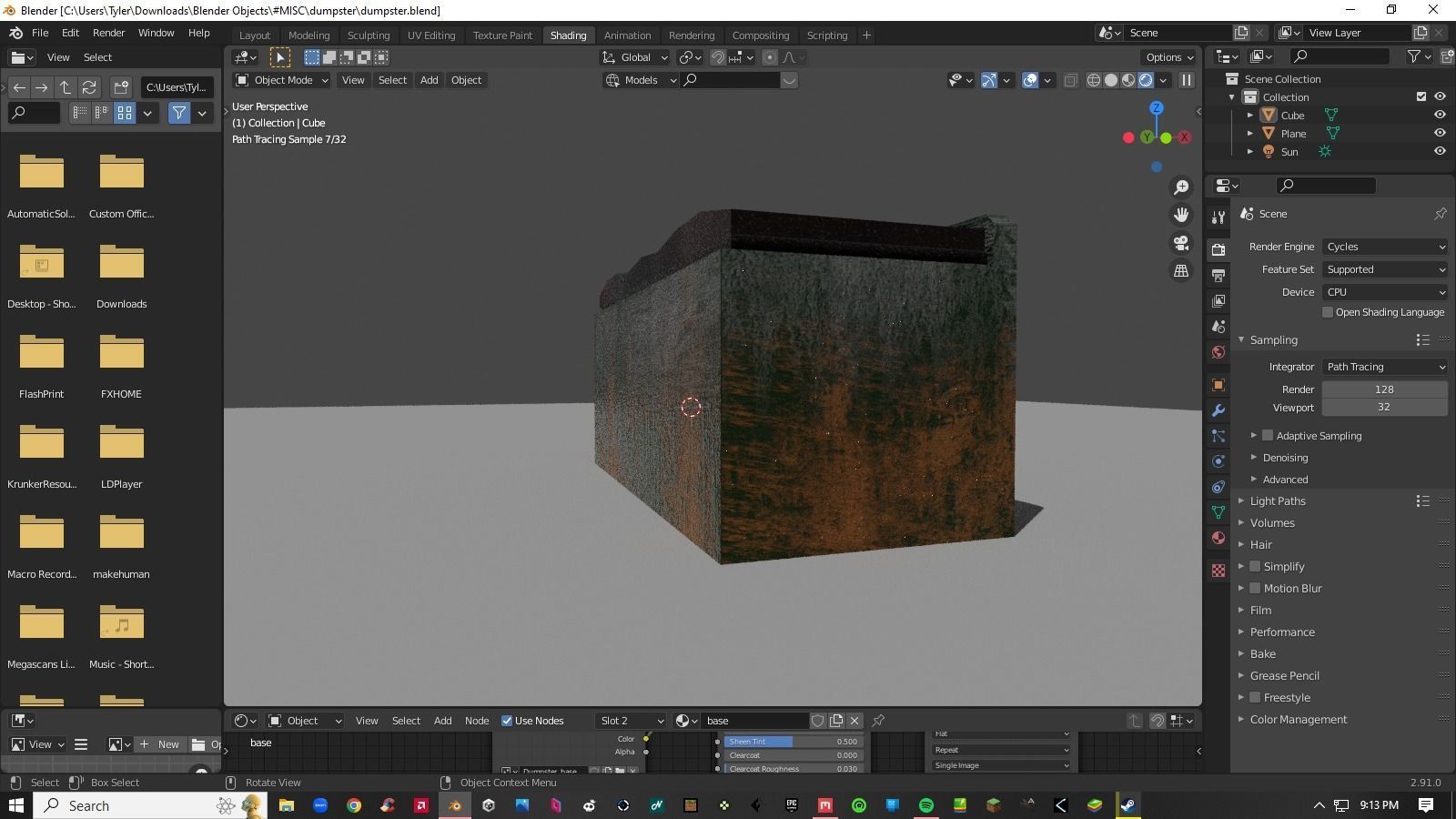Toggle Cube visibility eye in outliner

pos(1440,116)
